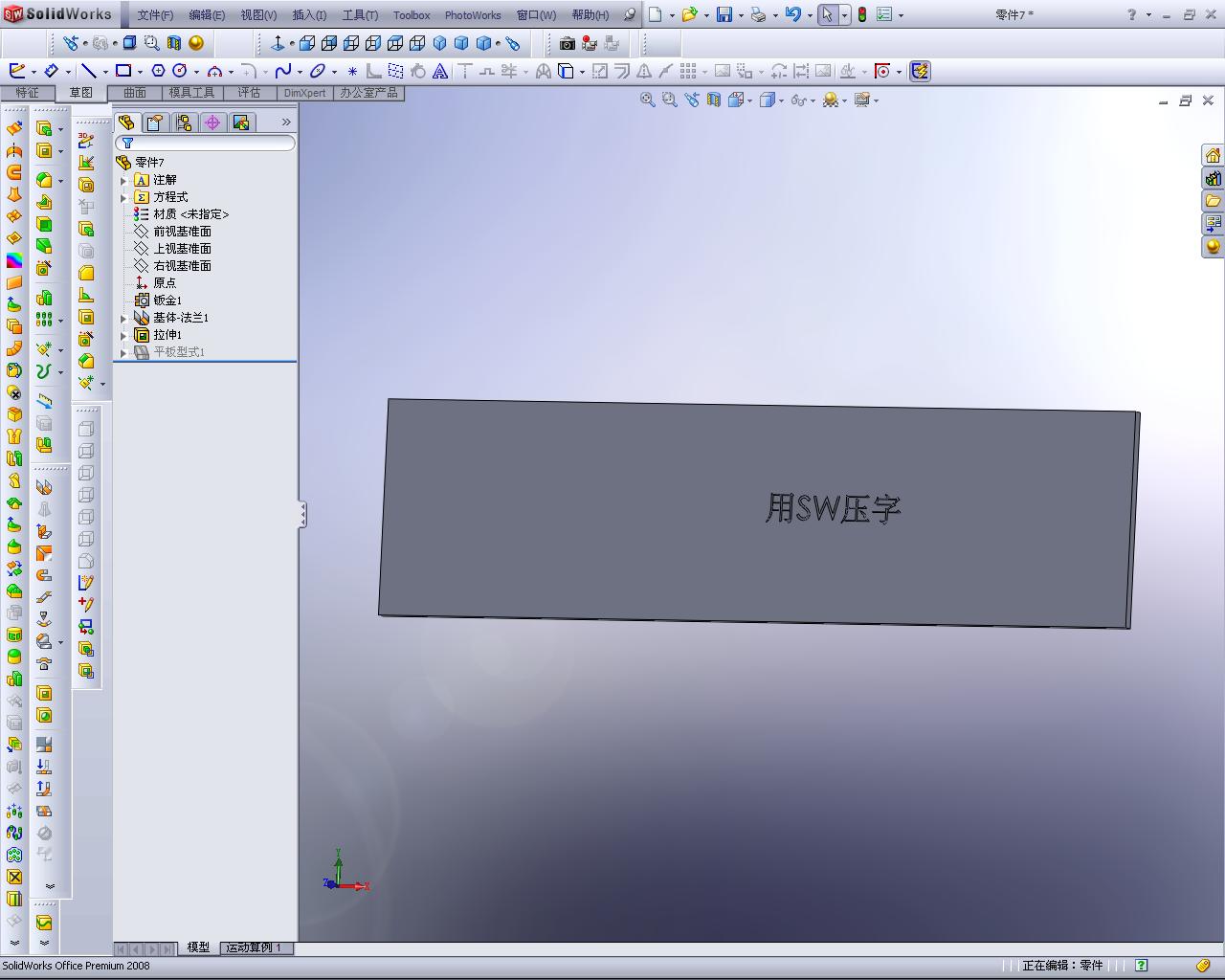Click the status bar help button
This screenshot has height=980, width=1225.
click(x=1141, y=966)
